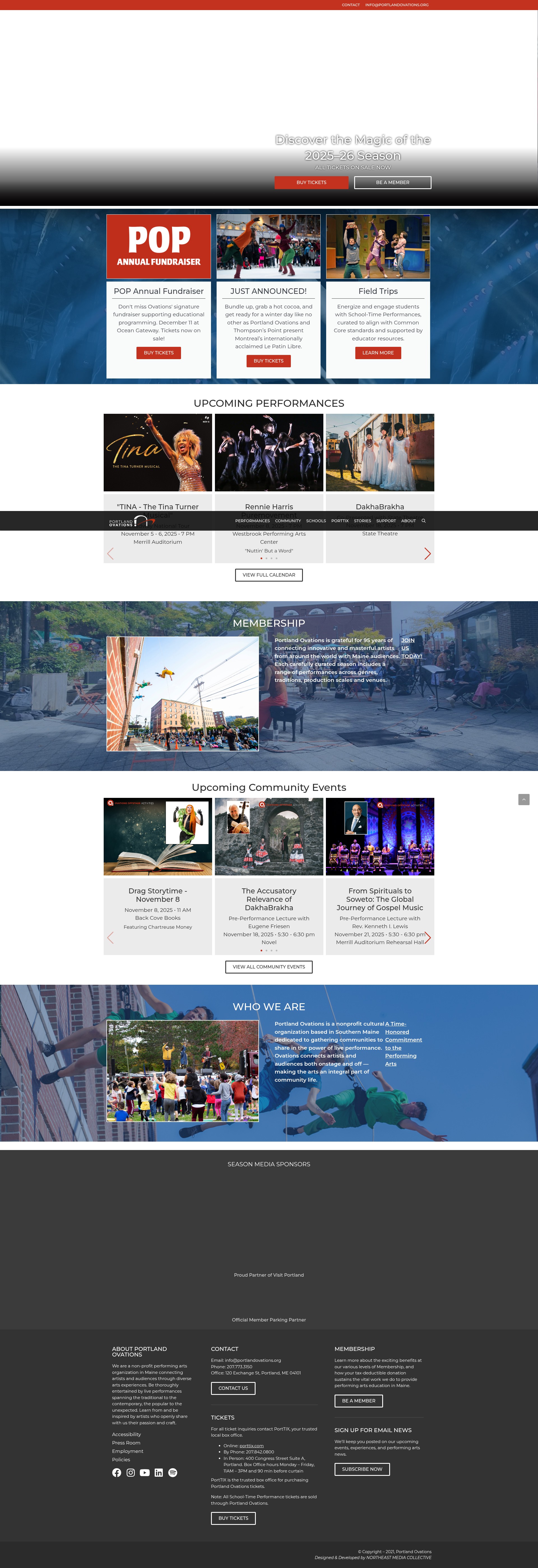Click View Full Calendar button

pos(269,575)
